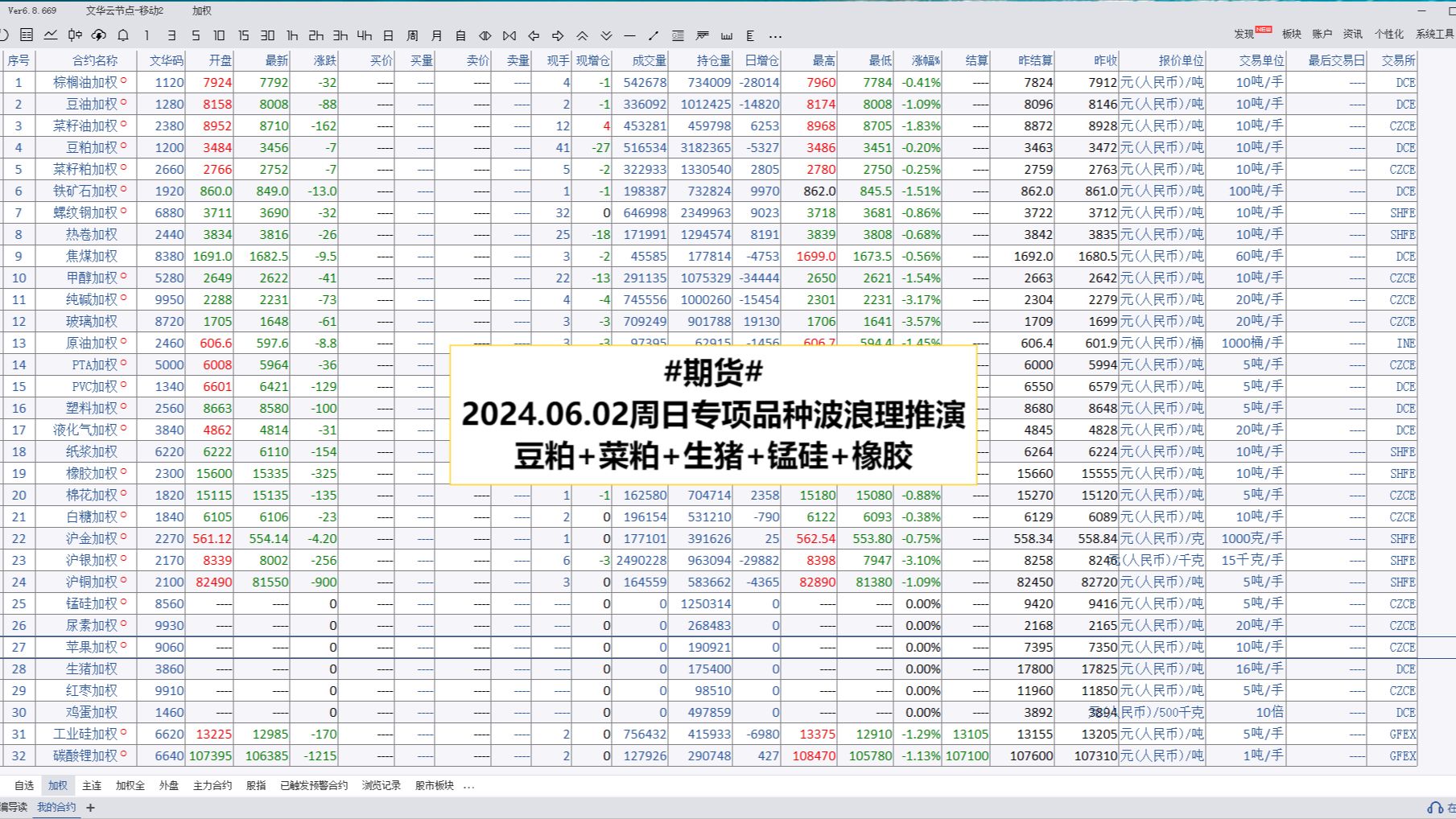Switch to the 外盘 tab
The height and width of the screenshot is (819, 1456).
169,785
